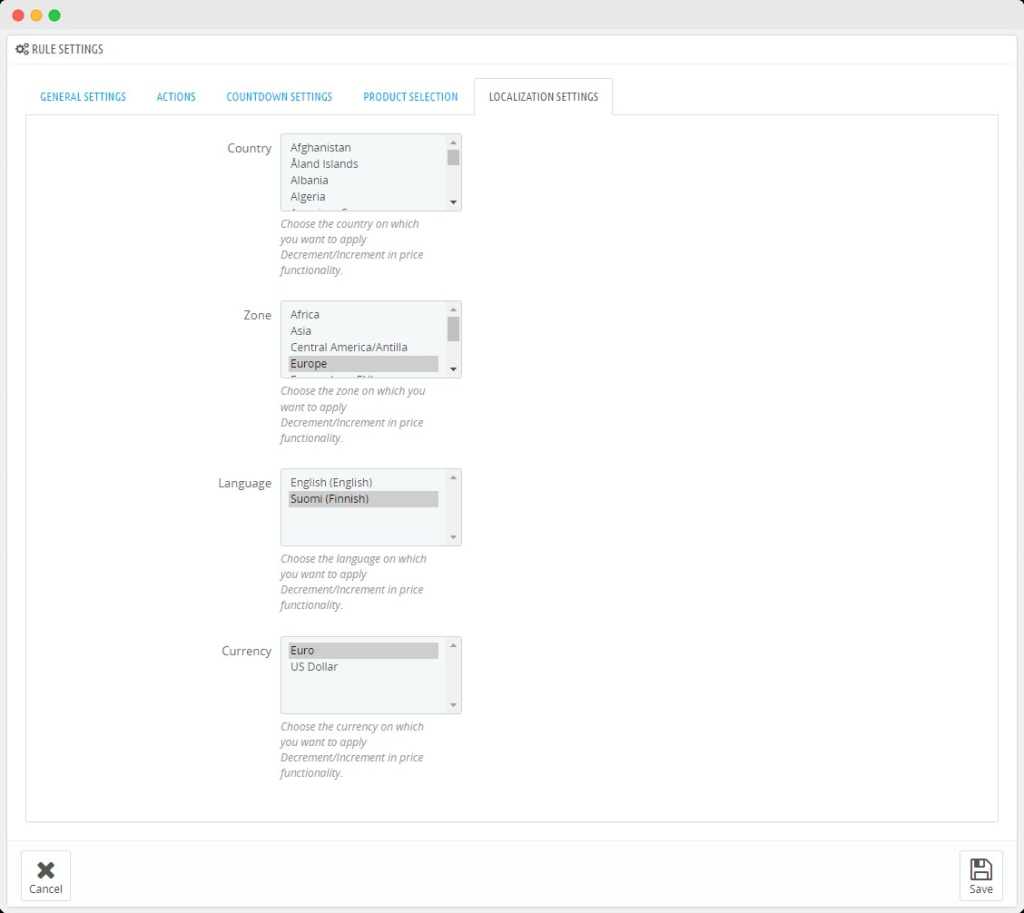Click the Zone list scroll up arrow
This screenshot has height=913, width=1024.
[453, 309]
